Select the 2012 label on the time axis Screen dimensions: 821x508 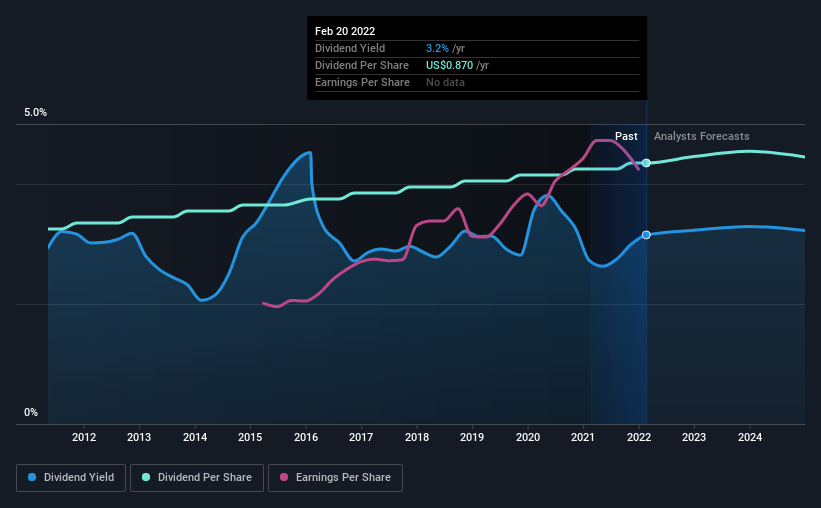pos(84,437)
